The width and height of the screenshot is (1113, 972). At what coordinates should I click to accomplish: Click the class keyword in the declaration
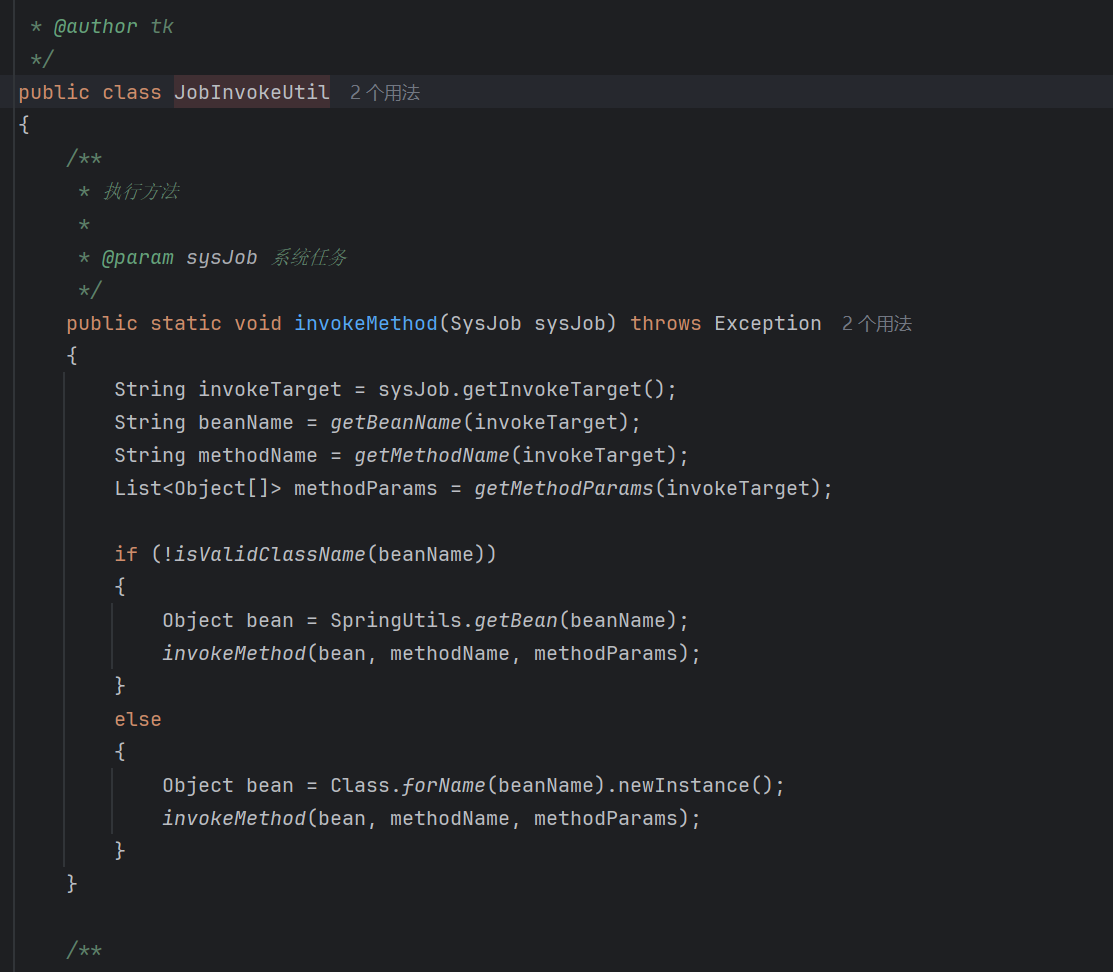132,92
